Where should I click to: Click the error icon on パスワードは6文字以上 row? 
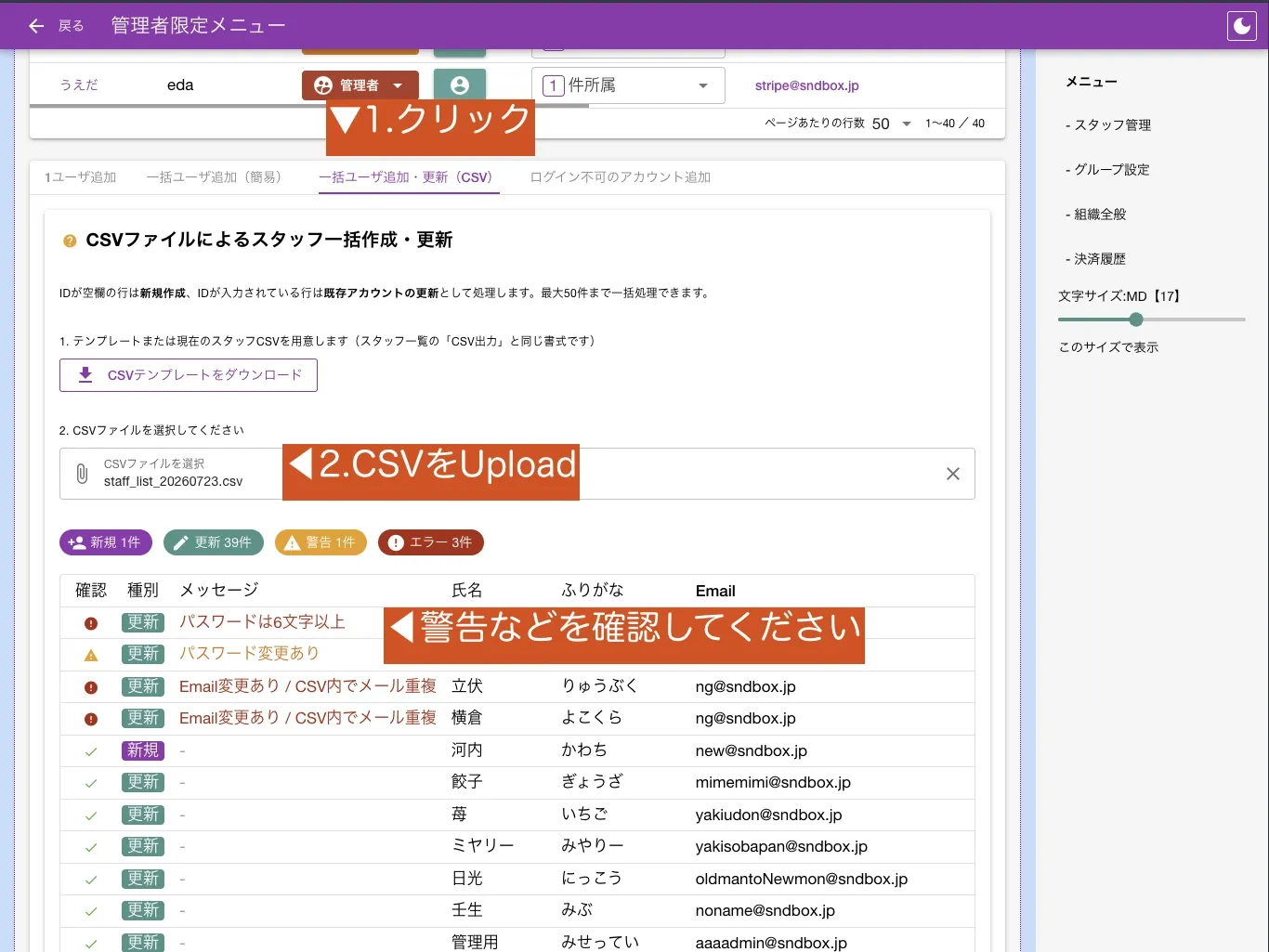[x=91, y=623]
